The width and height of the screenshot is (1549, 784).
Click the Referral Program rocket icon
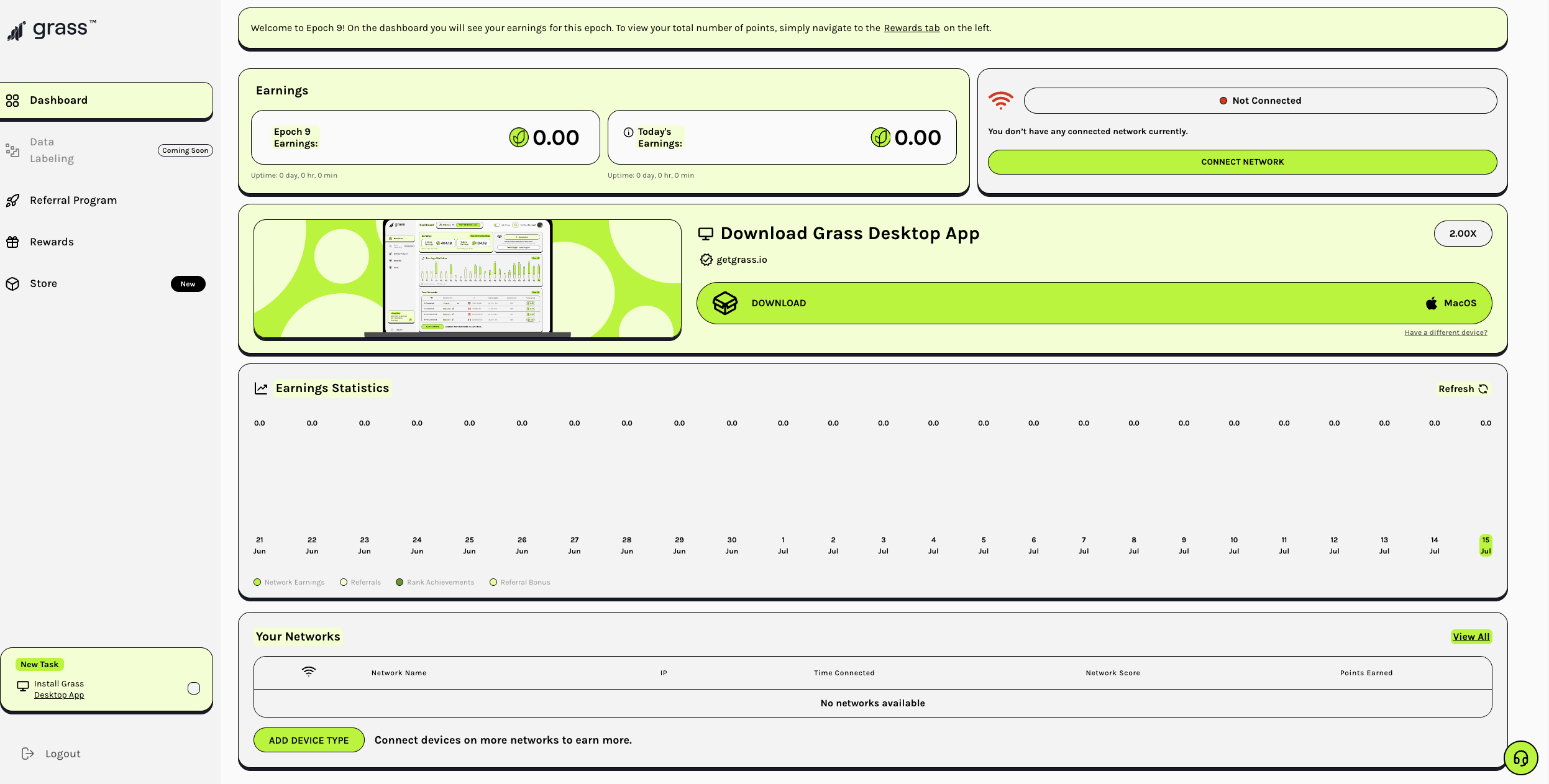point(12,200)
